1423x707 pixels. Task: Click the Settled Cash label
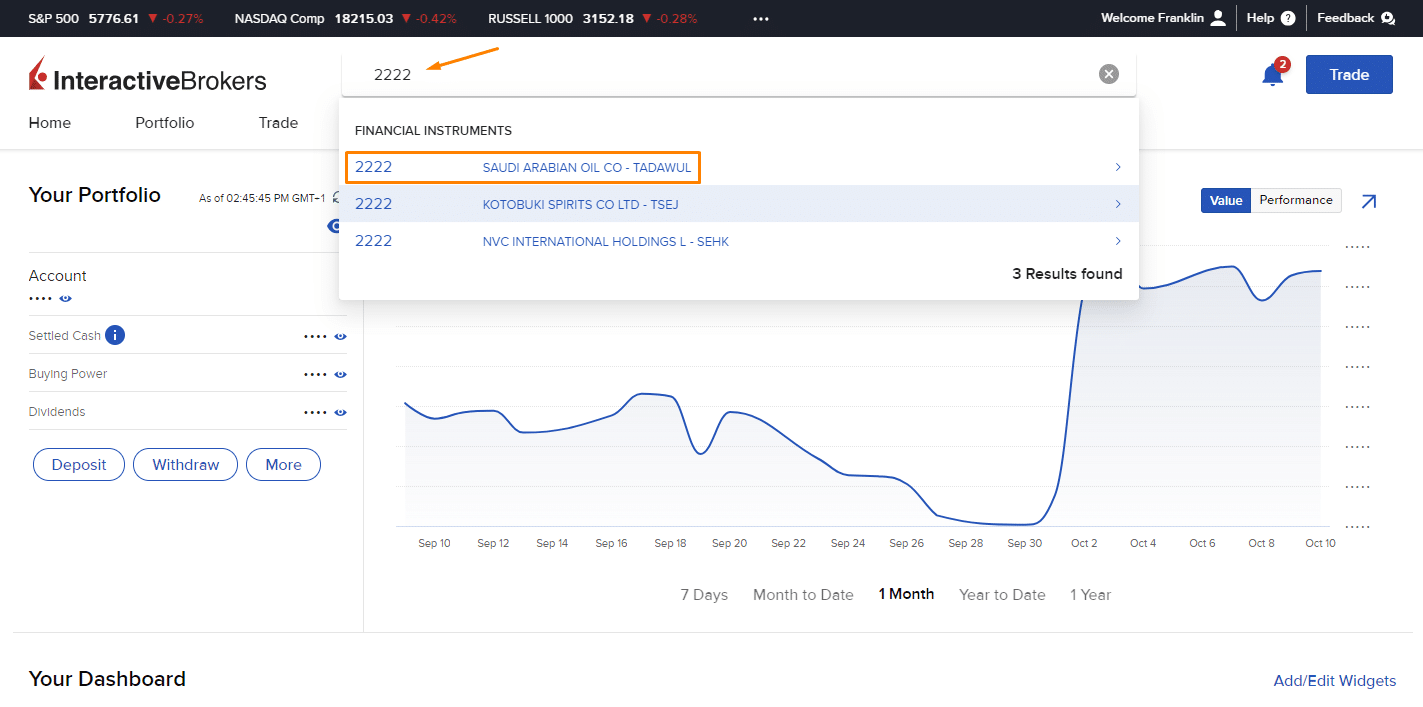coord(65,336)
